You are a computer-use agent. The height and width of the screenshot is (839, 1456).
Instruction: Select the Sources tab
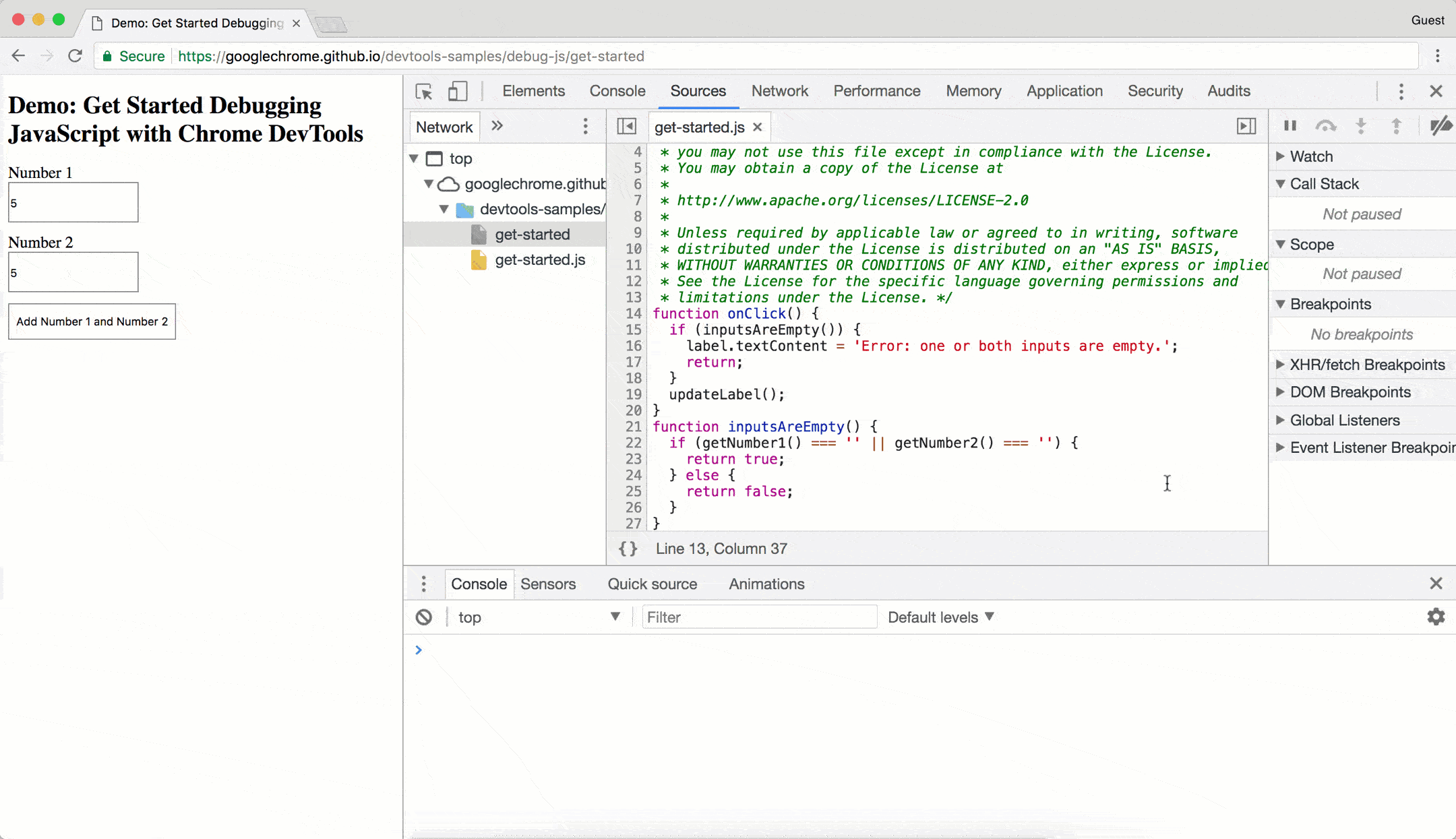[697, 91]
